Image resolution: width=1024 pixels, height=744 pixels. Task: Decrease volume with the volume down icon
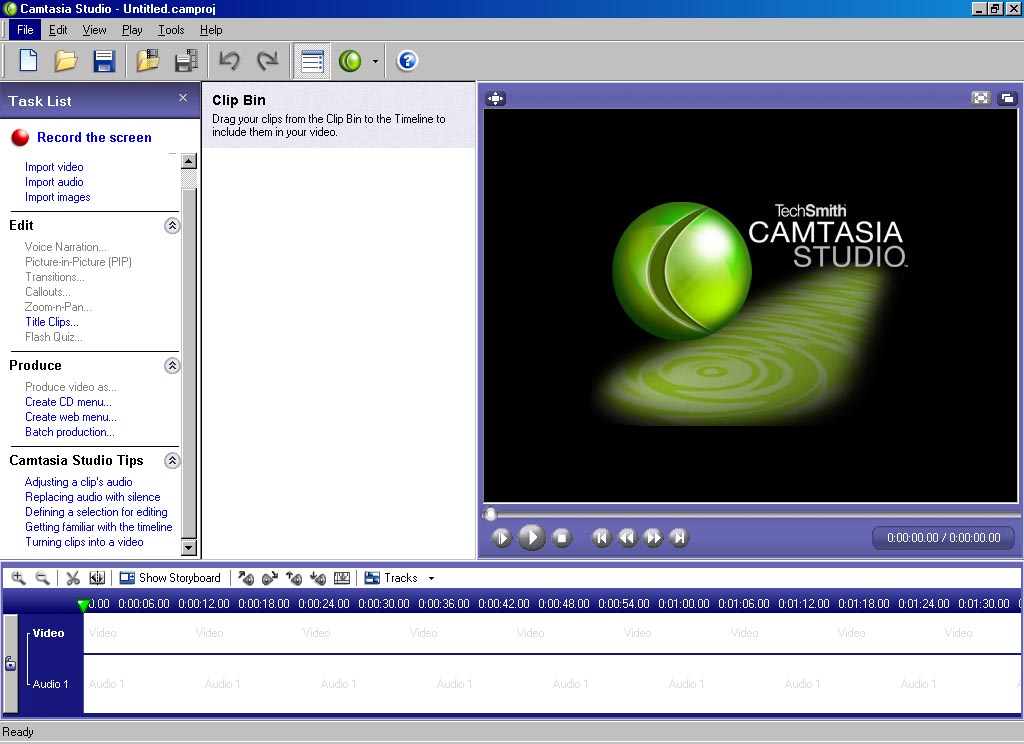318,578
